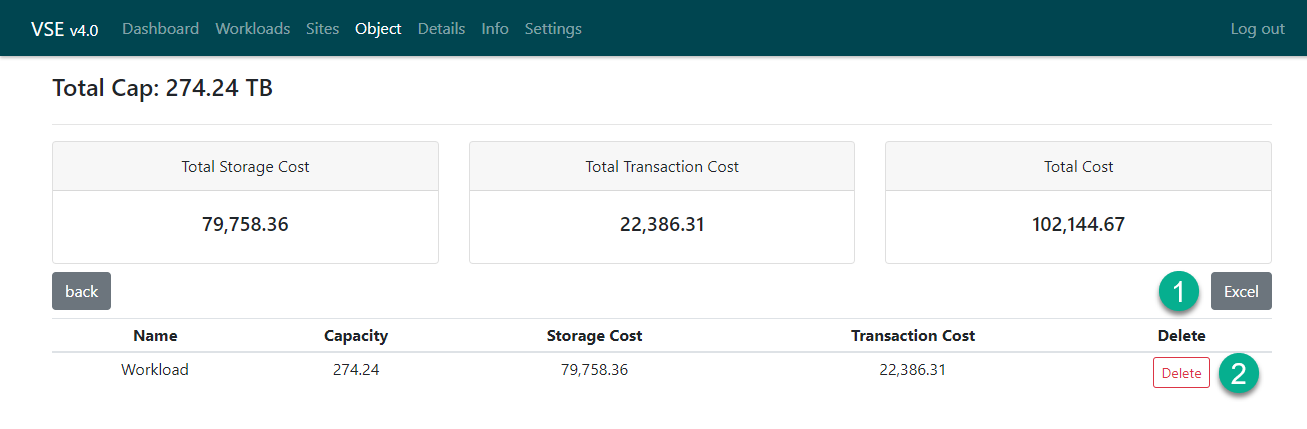Click the Transaction Cost column header
The height and width of the screenshot is (429, 1307).
coord(913,336)
